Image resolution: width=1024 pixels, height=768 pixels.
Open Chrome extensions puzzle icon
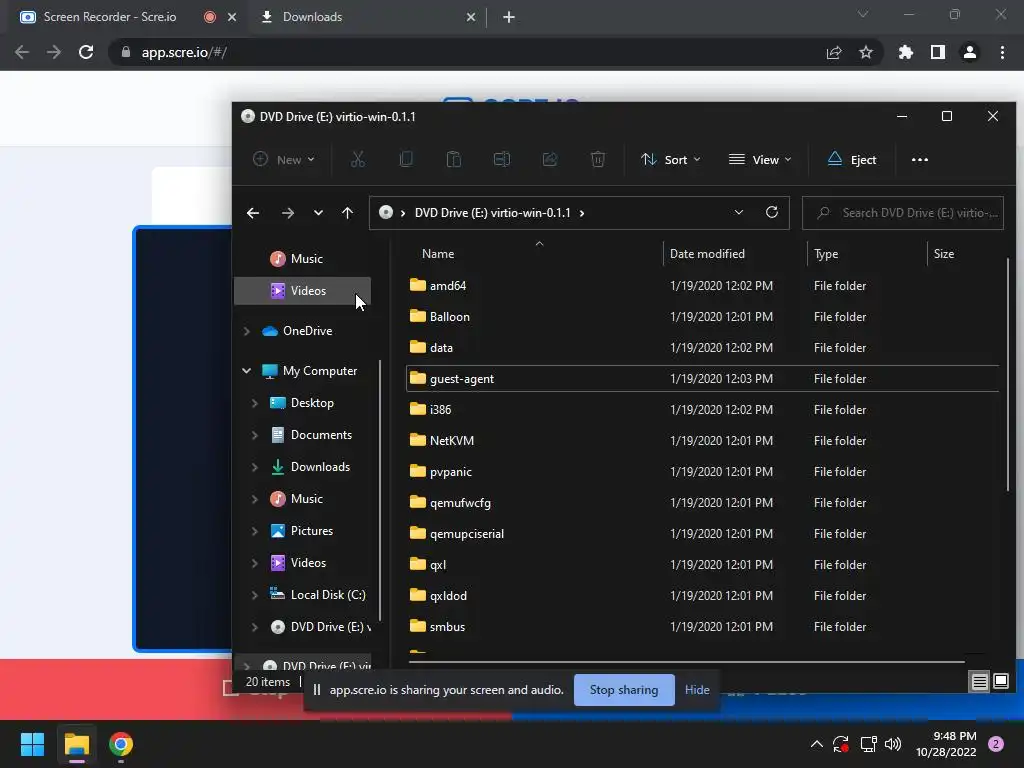[905, 52]
